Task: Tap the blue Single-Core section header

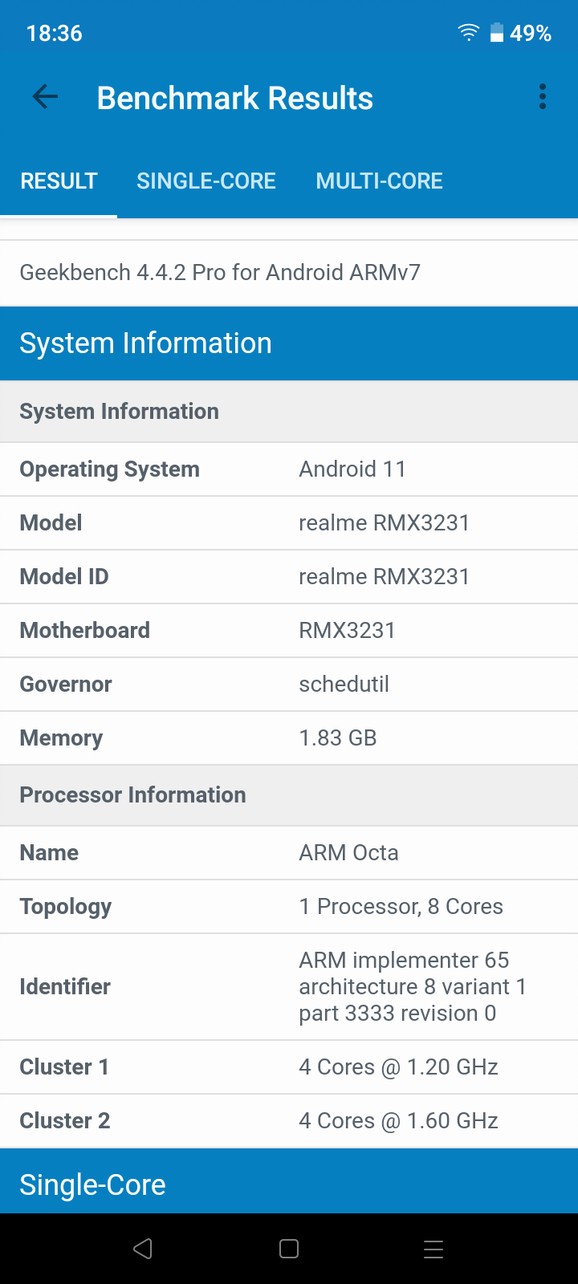Action: tap(289, 1181)
